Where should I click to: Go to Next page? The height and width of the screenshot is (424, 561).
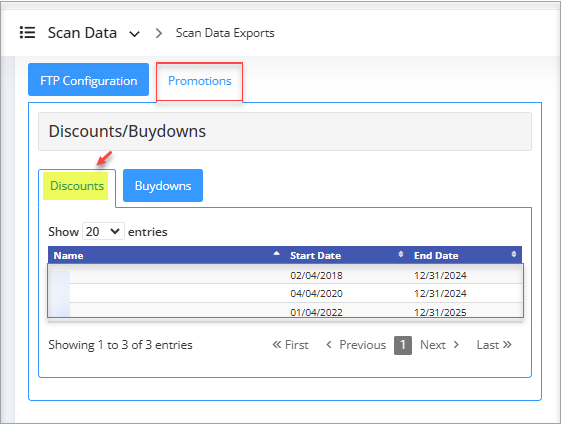click(440, 345)
